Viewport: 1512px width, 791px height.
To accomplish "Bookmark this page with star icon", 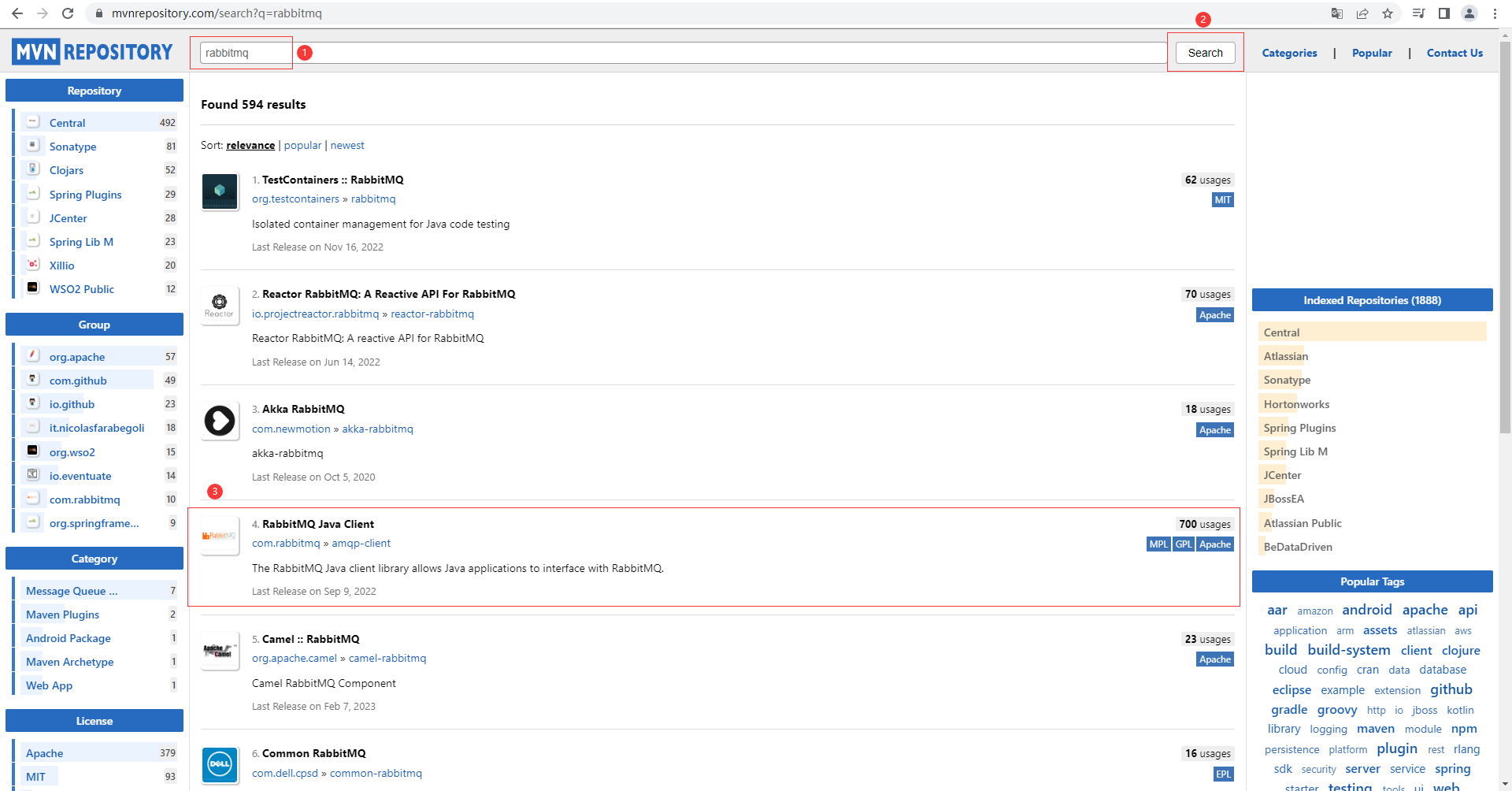I will [1388, 13].
